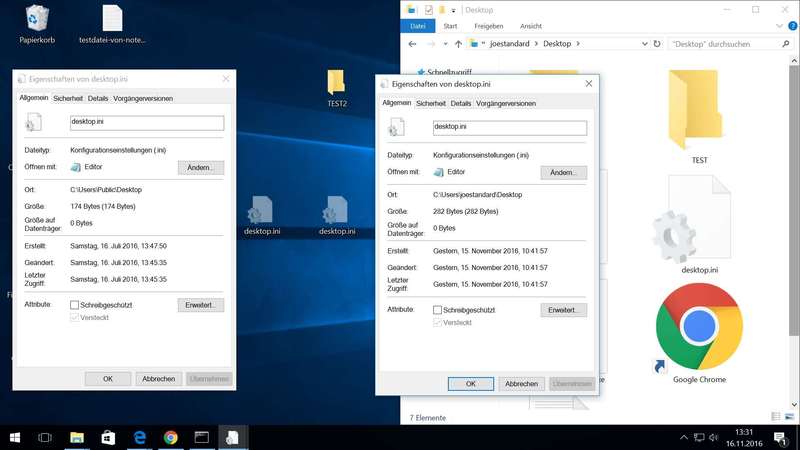Click the Windows Store taskbar icon
Image resolution: width=800 pixels, height=450 pixels.
[108, 438]
